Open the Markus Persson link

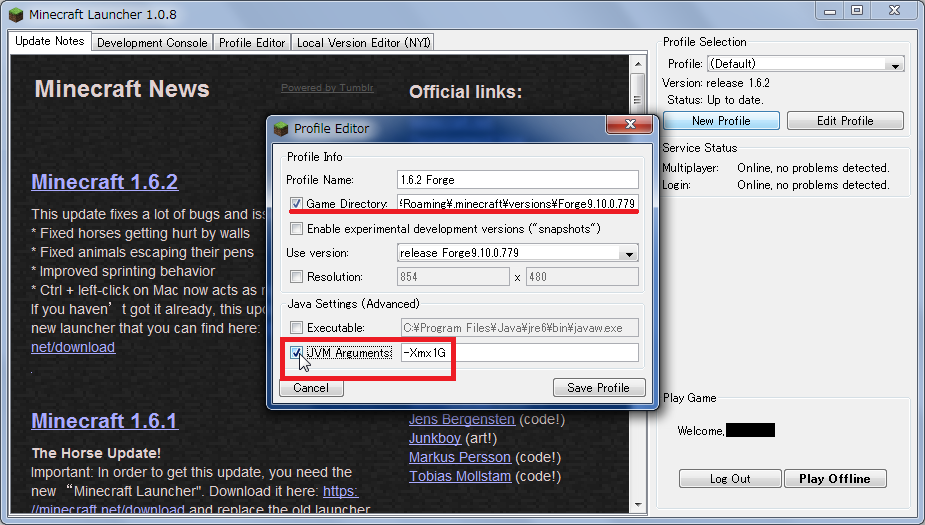[x=460, y=457]
